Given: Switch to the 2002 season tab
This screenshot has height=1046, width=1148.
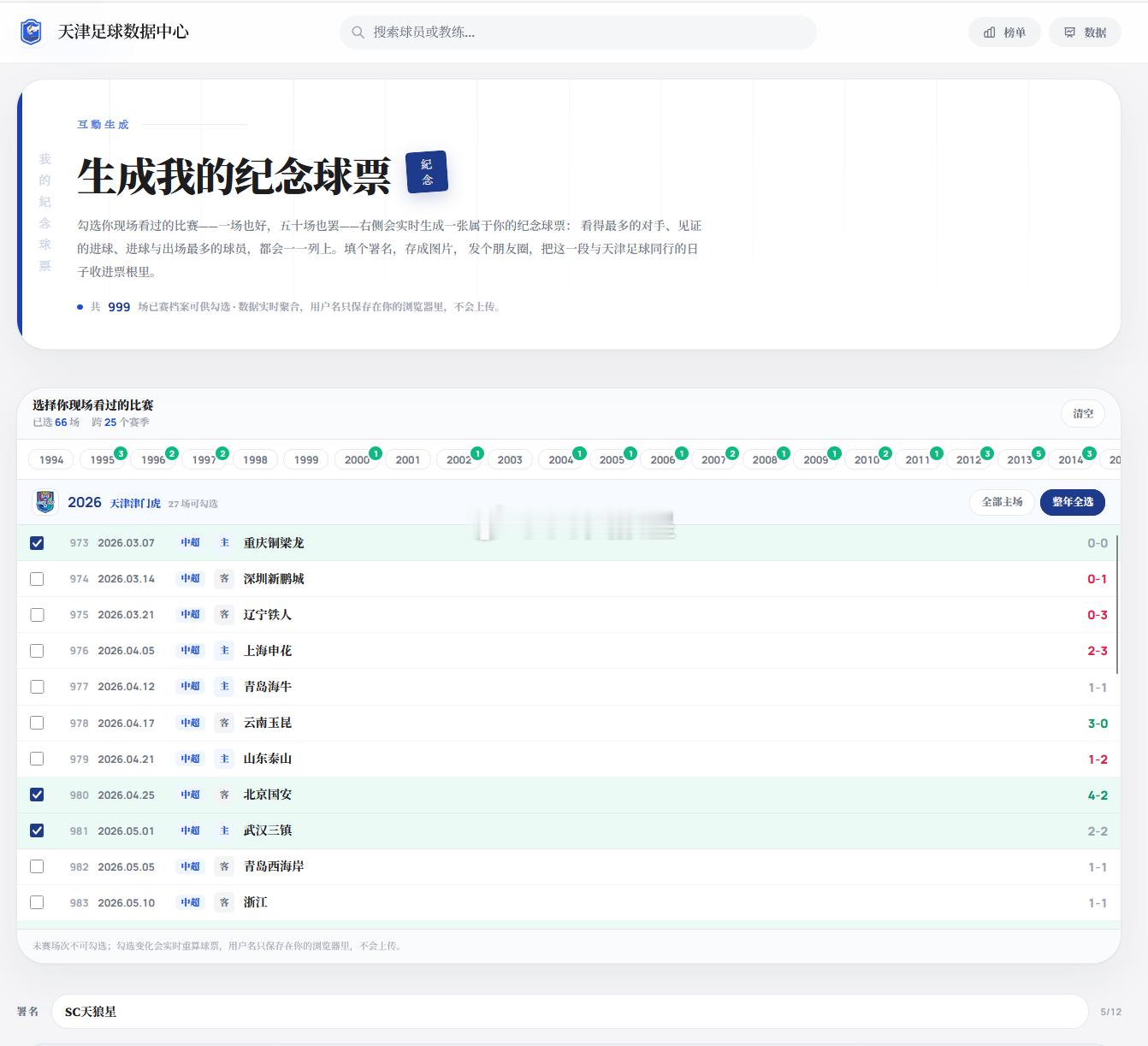Looking at the screenshot, I should point(459,459).
